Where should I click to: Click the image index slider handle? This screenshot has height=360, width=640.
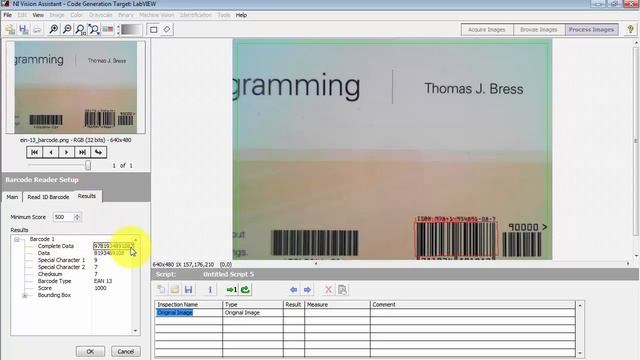point(88,165)
